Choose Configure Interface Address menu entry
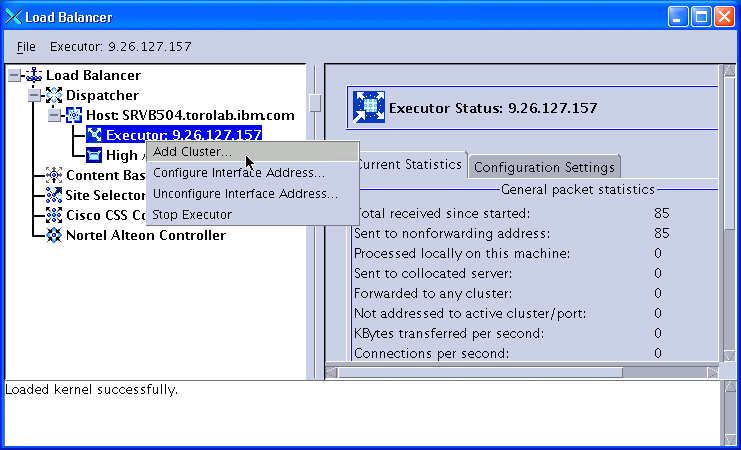741x450 pixels. point(253,173)
